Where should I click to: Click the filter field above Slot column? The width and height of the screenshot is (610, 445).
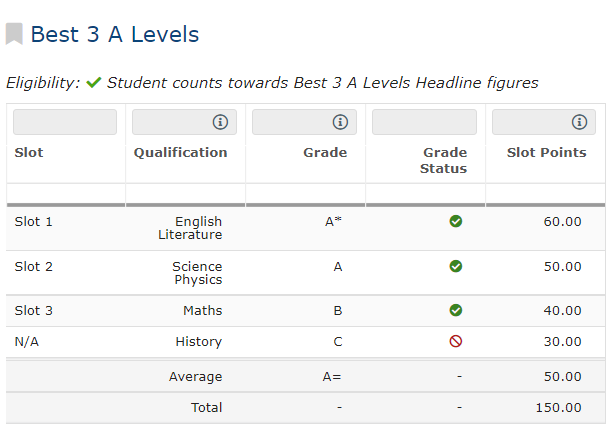(x=65, y=122)
